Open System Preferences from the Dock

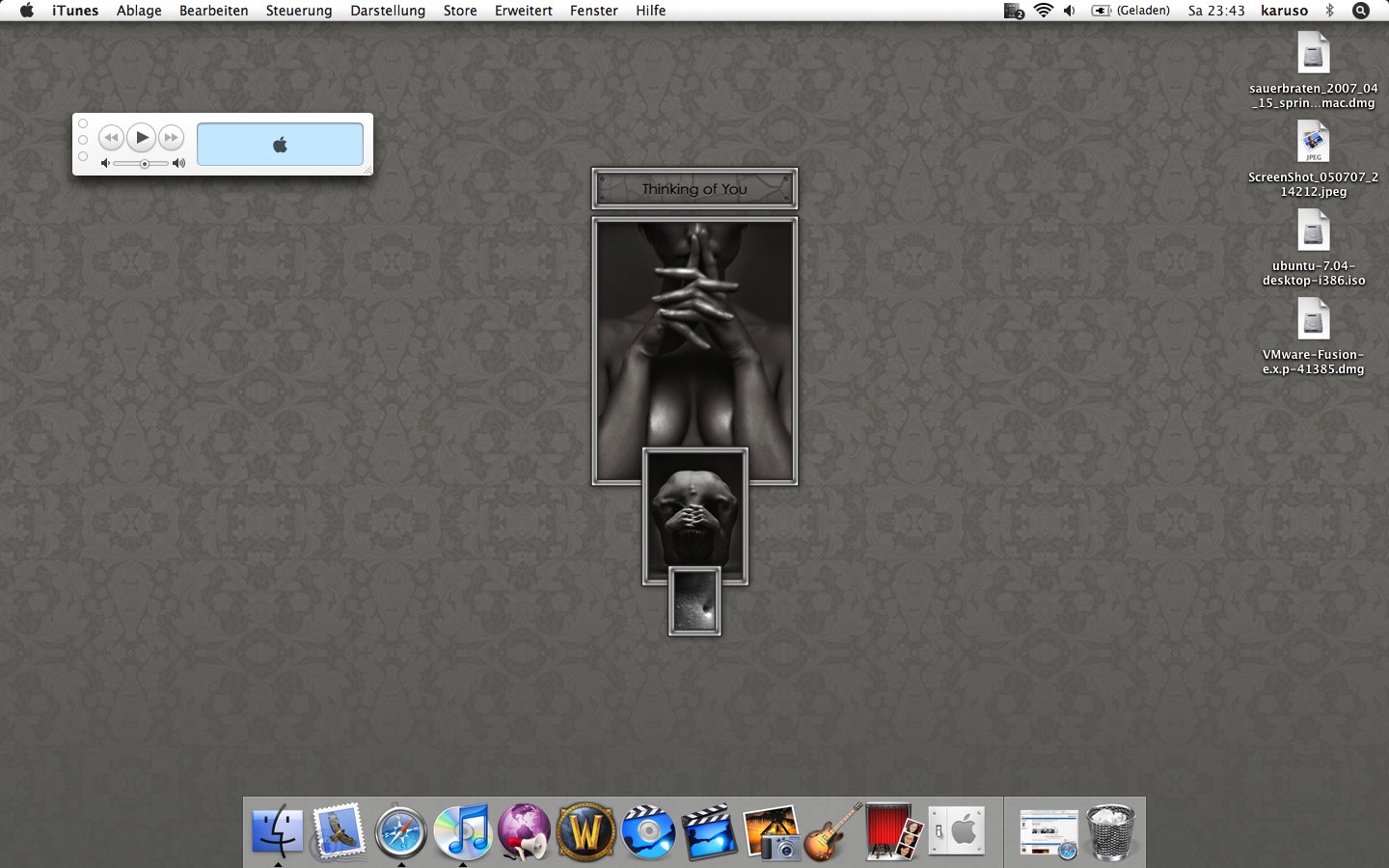pyautogui.click(x=956, y=831)
